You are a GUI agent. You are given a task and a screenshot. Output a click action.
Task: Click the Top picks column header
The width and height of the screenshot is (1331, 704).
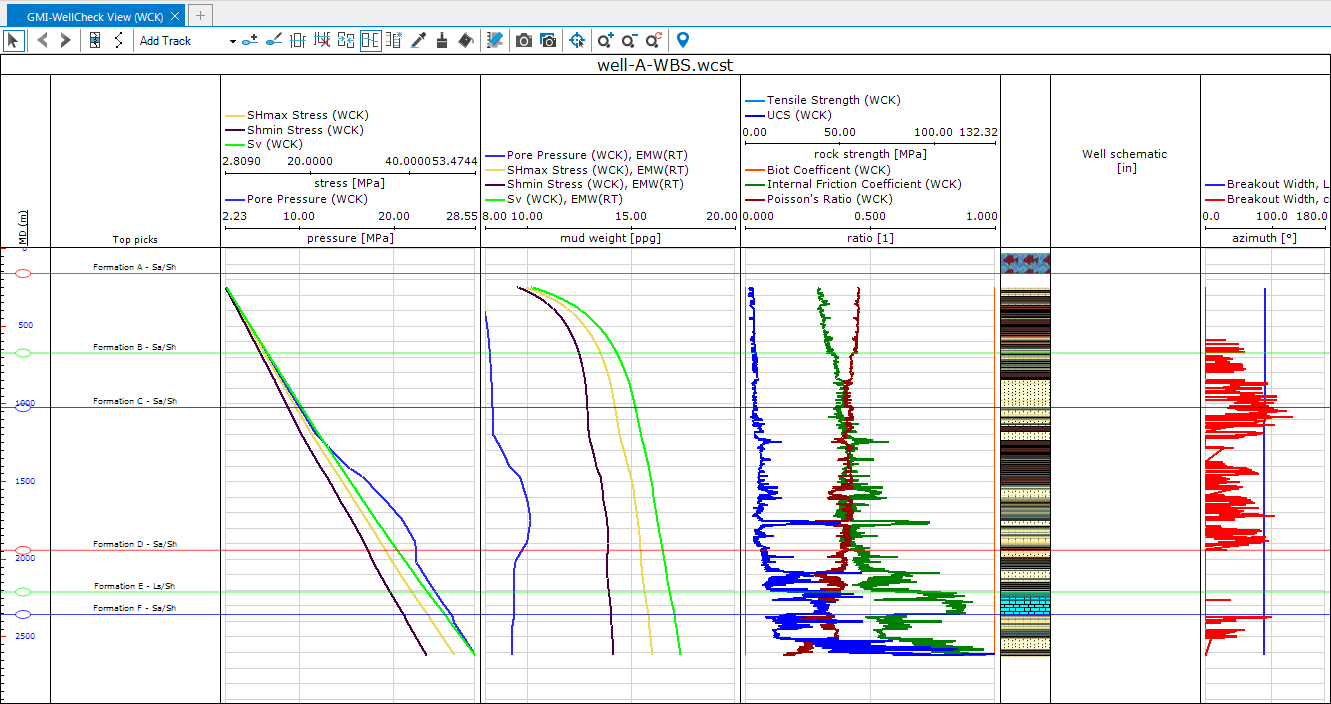(x=135, y=240)
